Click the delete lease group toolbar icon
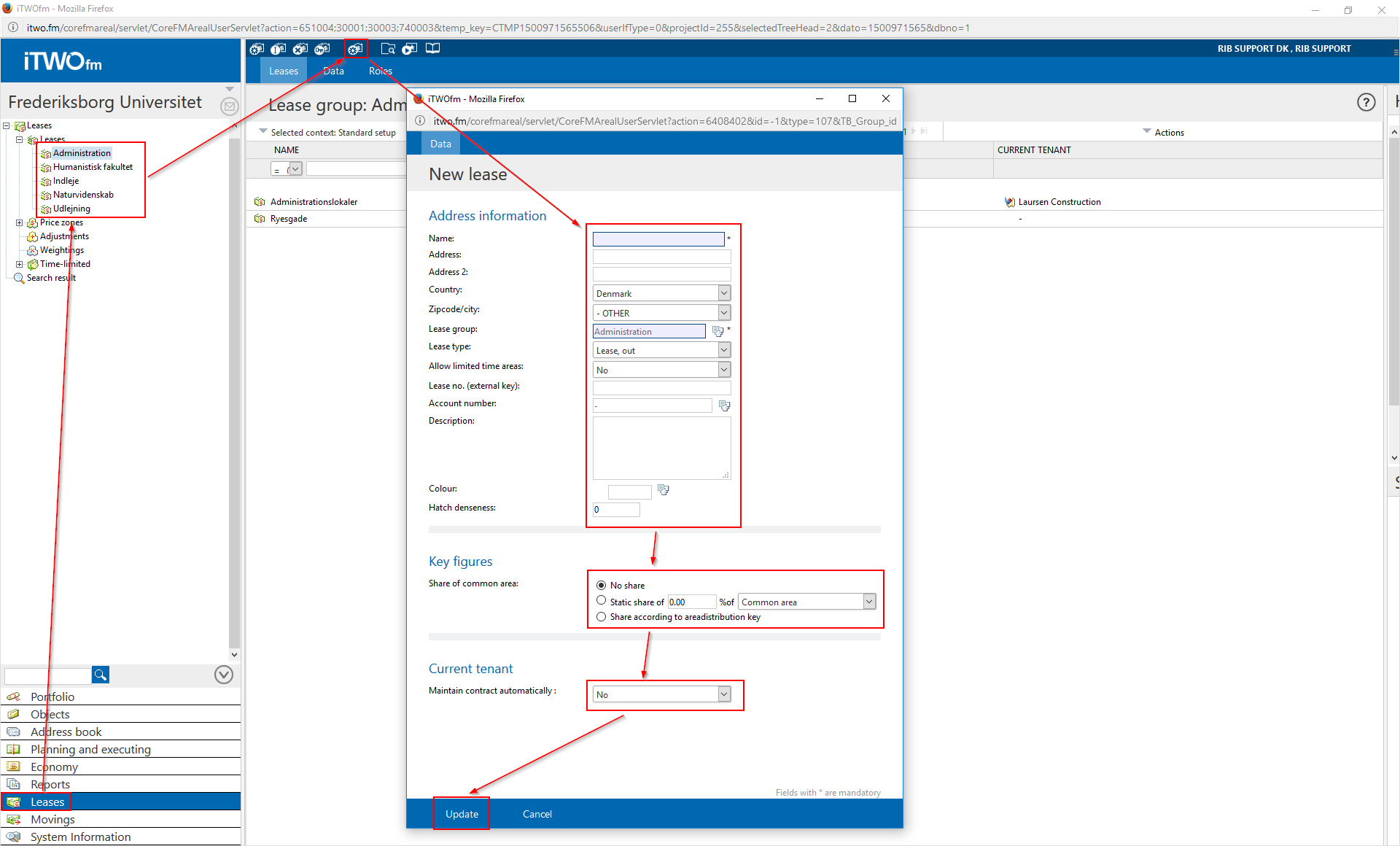The height and width of the screenshot is (846, 1400). 300,49
